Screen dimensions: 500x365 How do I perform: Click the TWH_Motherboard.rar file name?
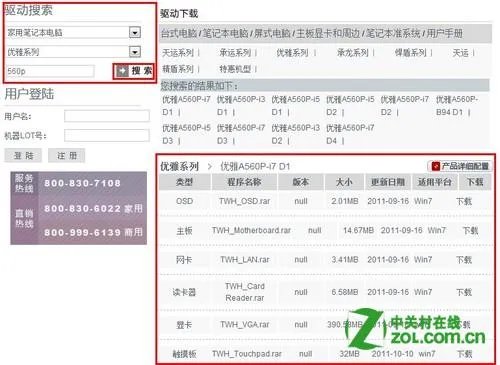(251, 230)
